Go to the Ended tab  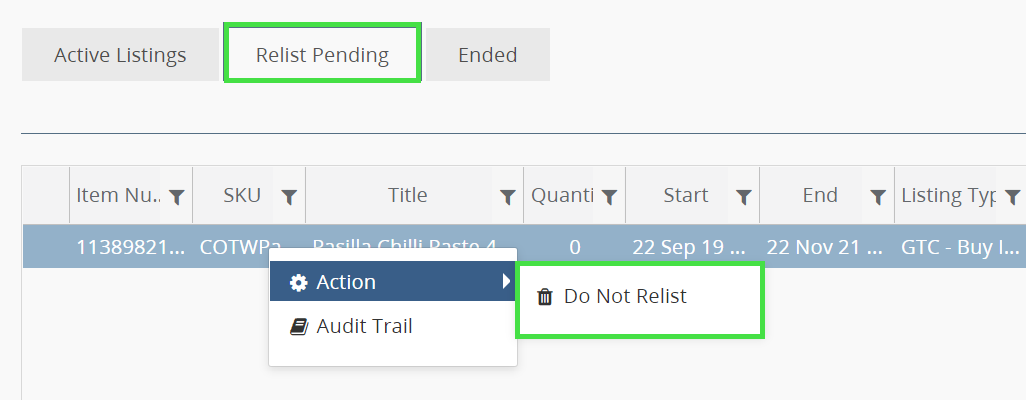click(487, 55)
